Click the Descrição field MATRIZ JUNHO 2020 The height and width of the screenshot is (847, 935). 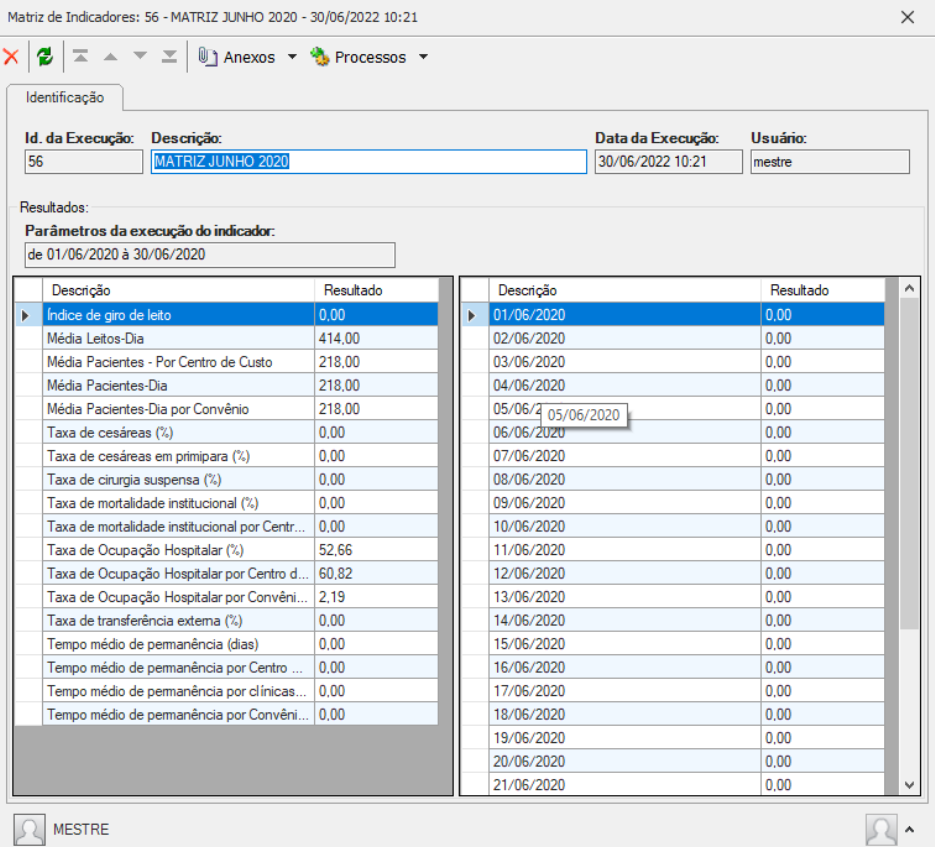tap(369, 162)
